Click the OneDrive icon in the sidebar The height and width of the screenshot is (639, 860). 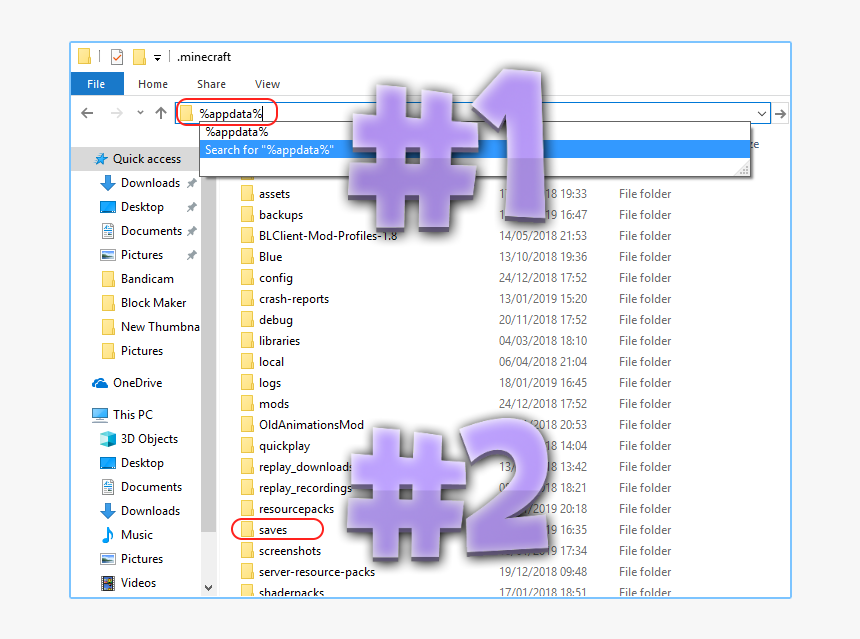click(99, 382)
